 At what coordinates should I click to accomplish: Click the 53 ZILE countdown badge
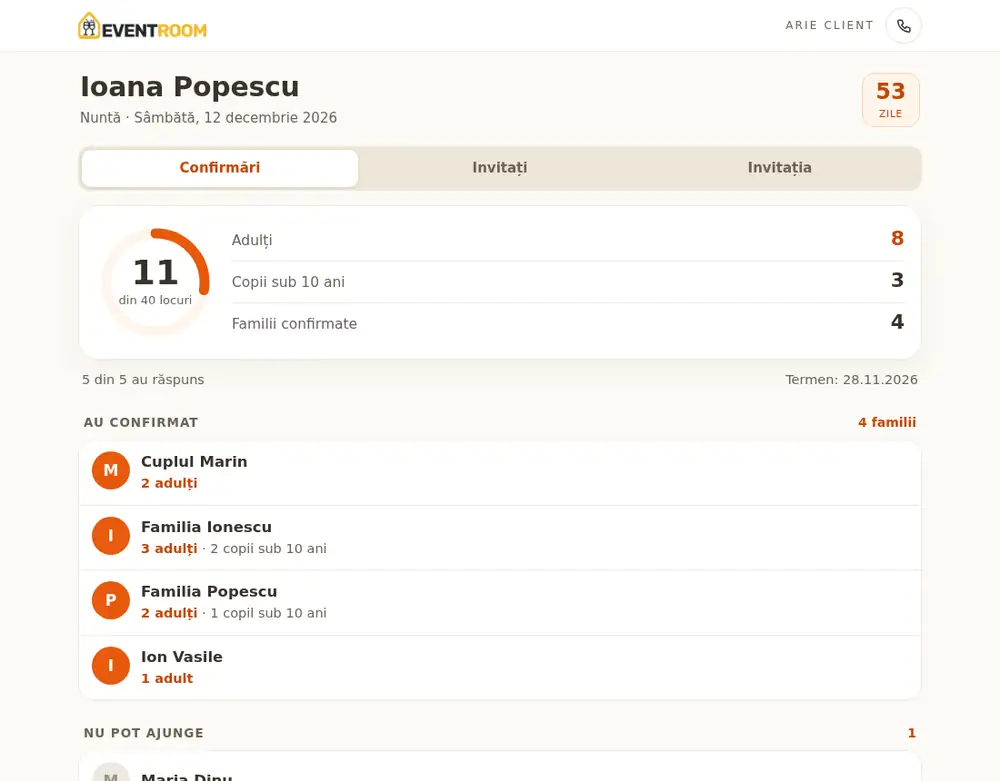point(890,99)
